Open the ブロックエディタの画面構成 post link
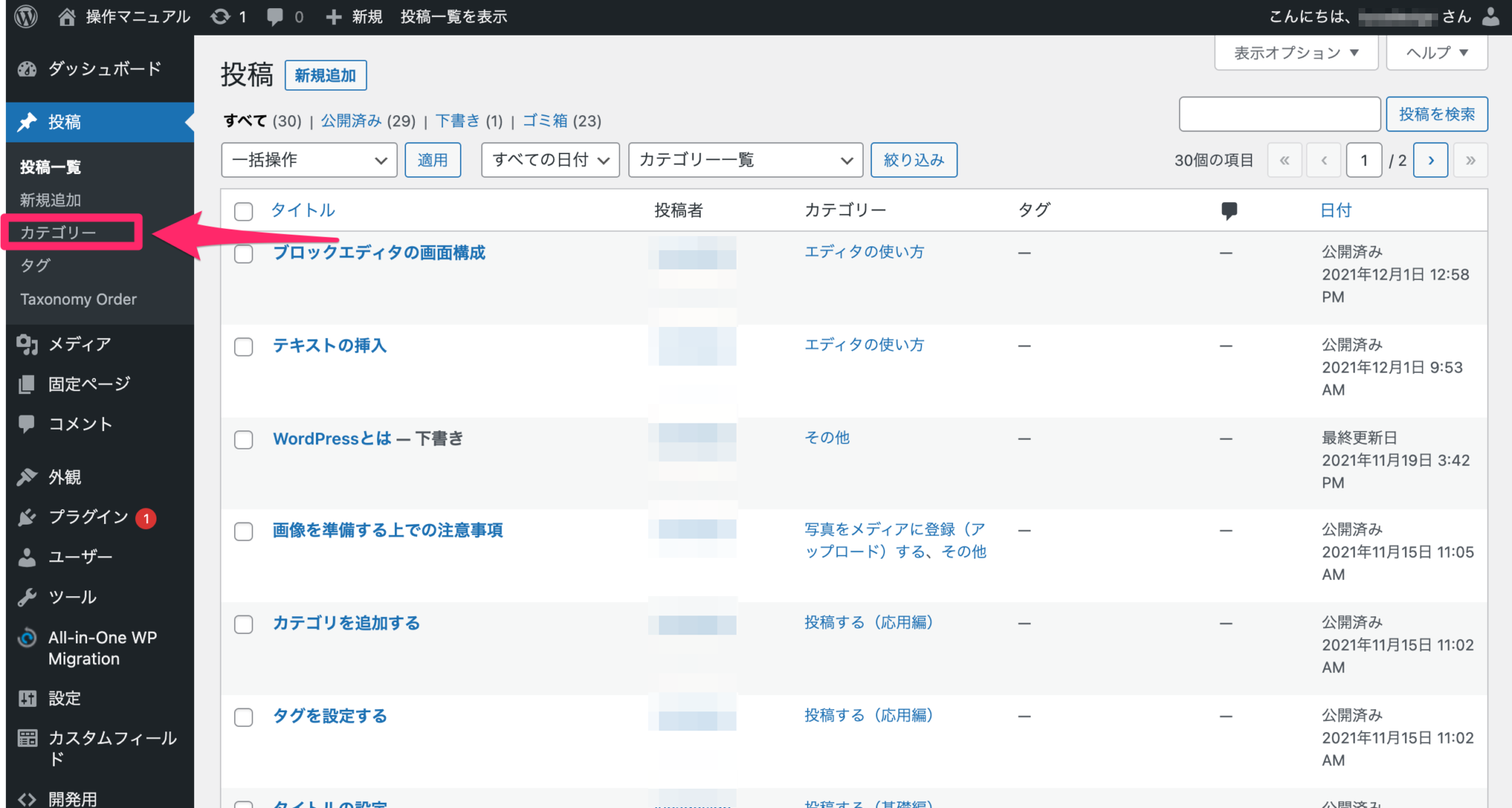Screen dimensions: 1512x808 [x=379, y=252]
